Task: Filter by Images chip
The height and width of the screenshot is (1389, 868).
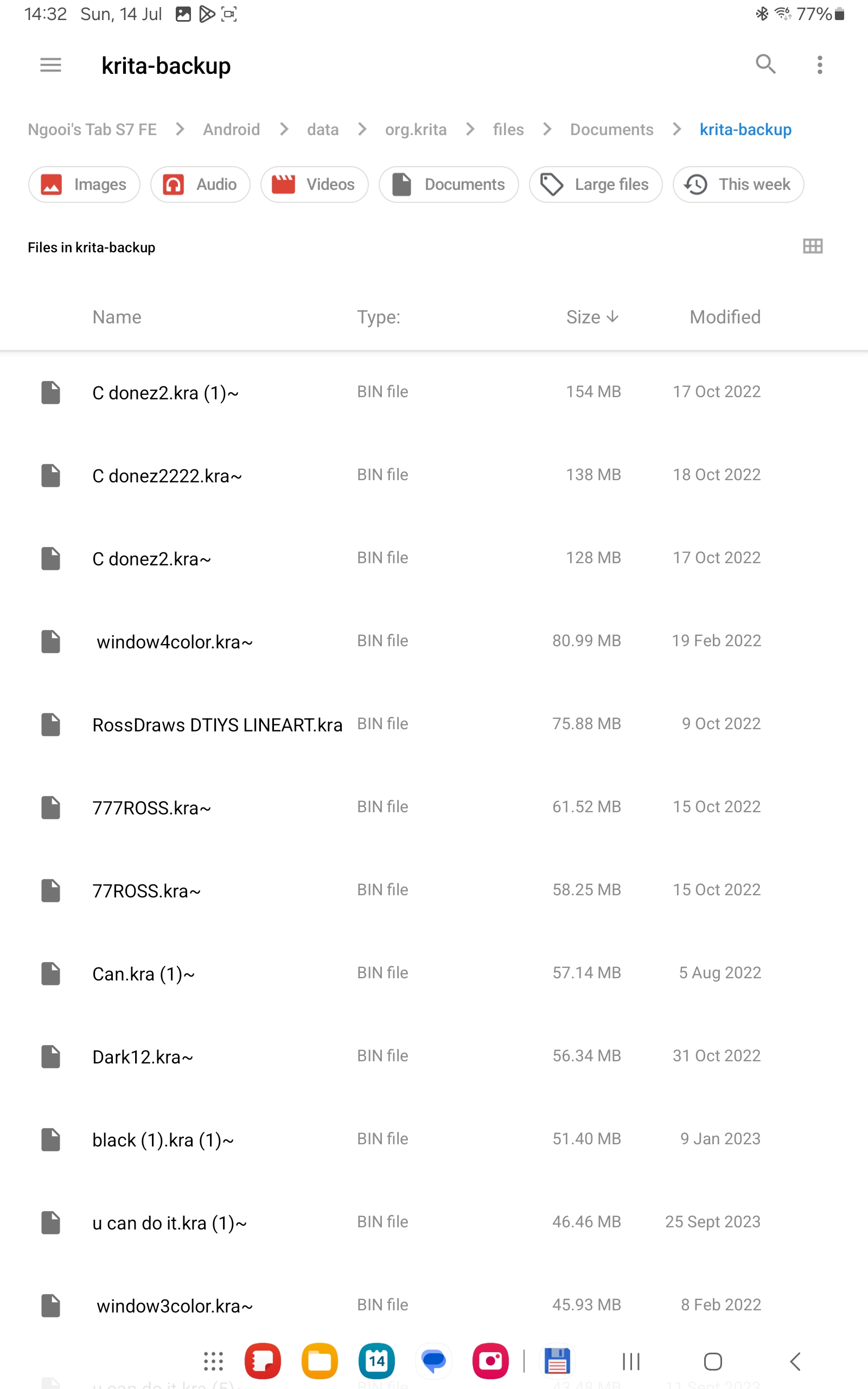Action: [84, 184]
